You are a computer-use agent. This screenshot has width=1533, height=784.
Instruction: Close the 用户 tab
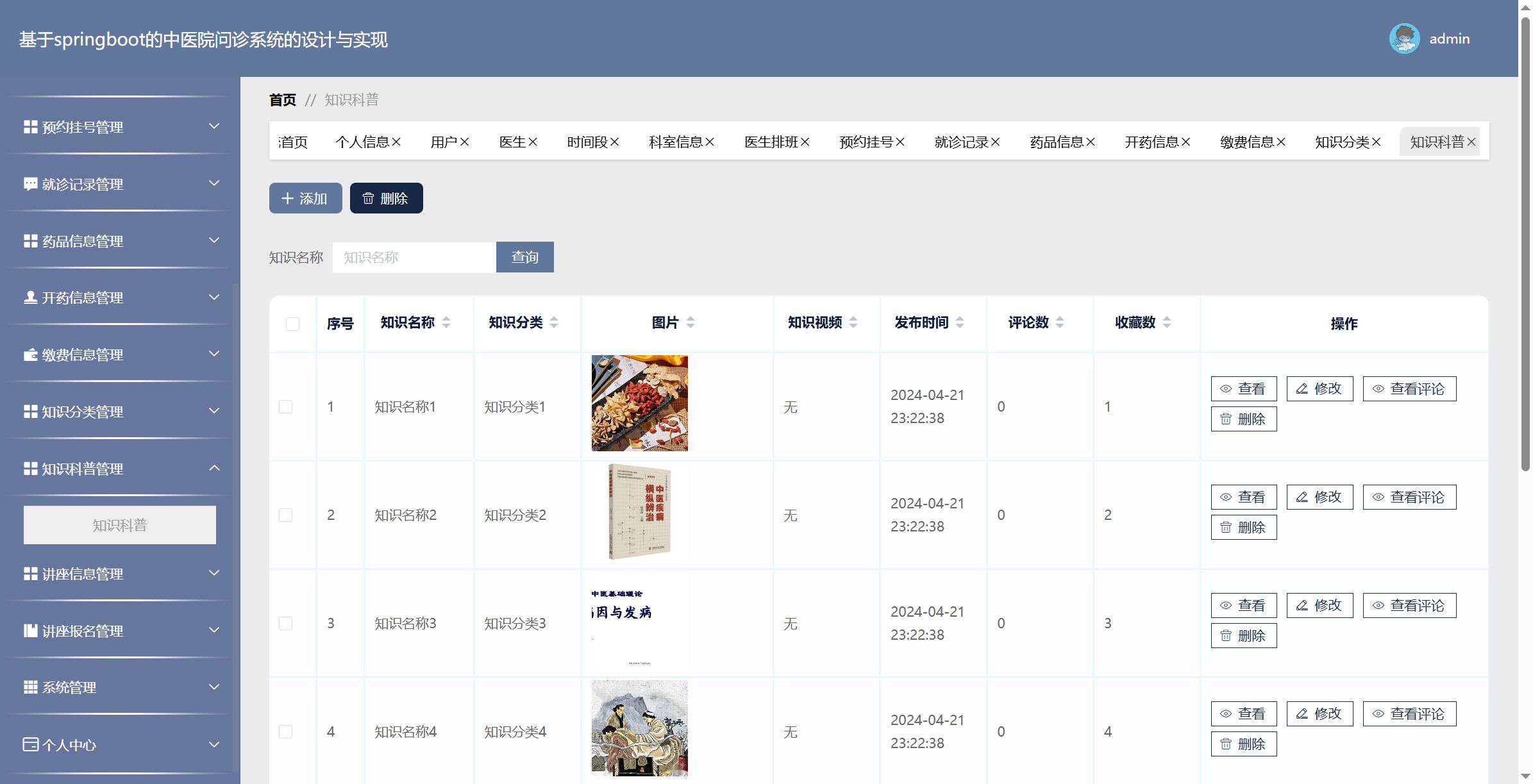[x=465, y=142]
